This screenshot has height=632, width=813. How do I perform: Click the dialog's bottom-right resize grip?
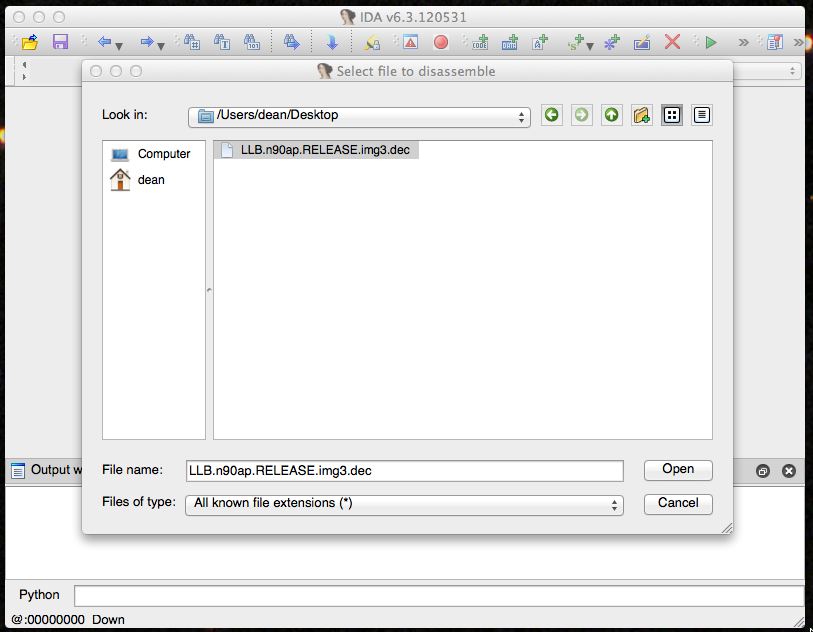pyautogui.click(x=727, y=528)
